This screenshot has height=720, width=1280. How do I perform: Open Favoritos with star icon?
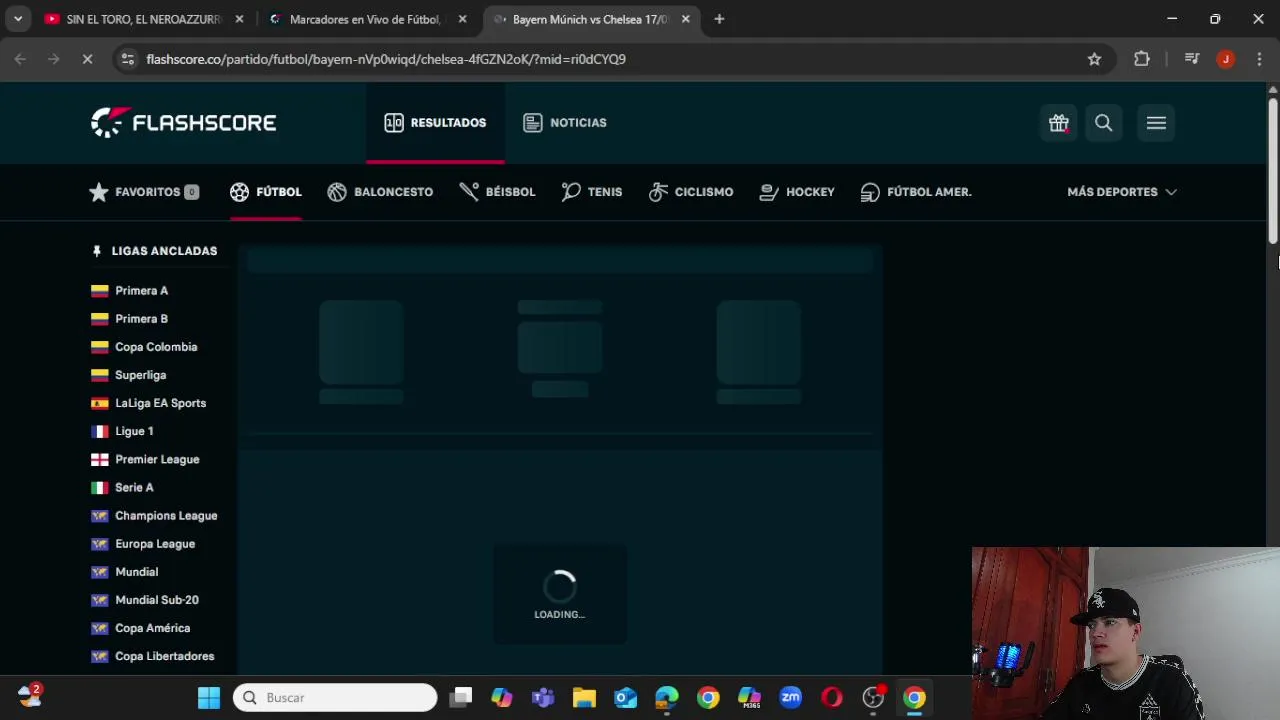tap(144, 192)
